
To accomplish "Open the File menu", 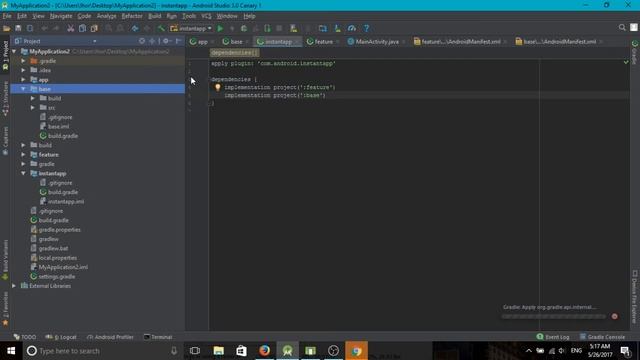I will point(7,16).
